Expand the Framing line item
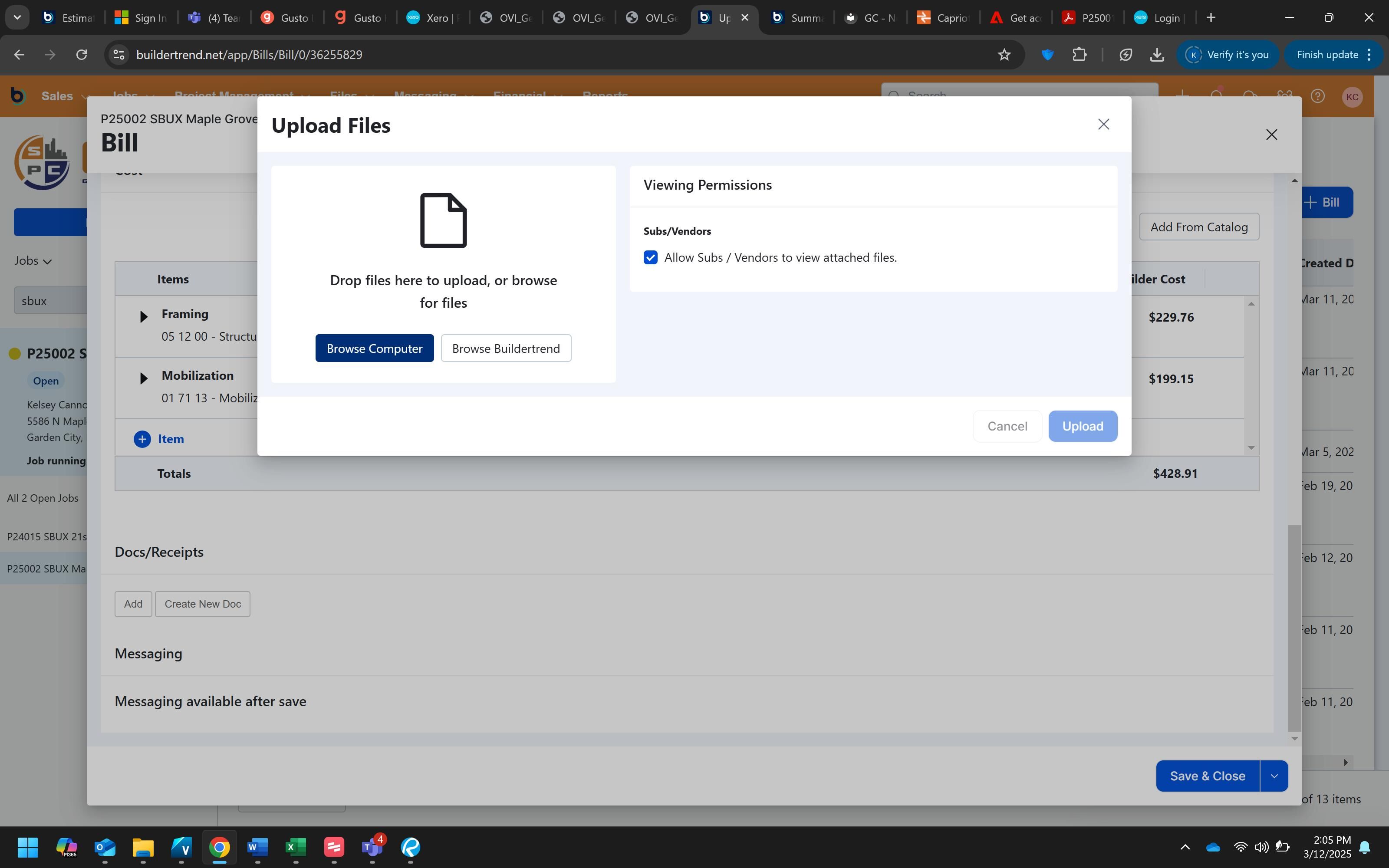 coord(144,316)
